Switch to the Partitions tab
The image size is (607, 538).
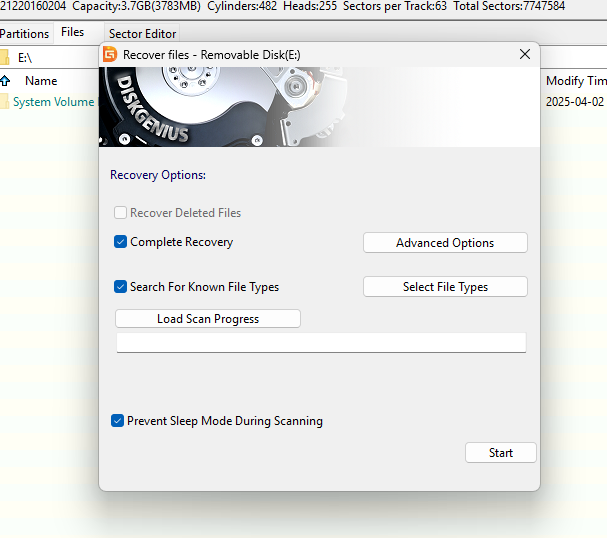[x=24, y=34]
